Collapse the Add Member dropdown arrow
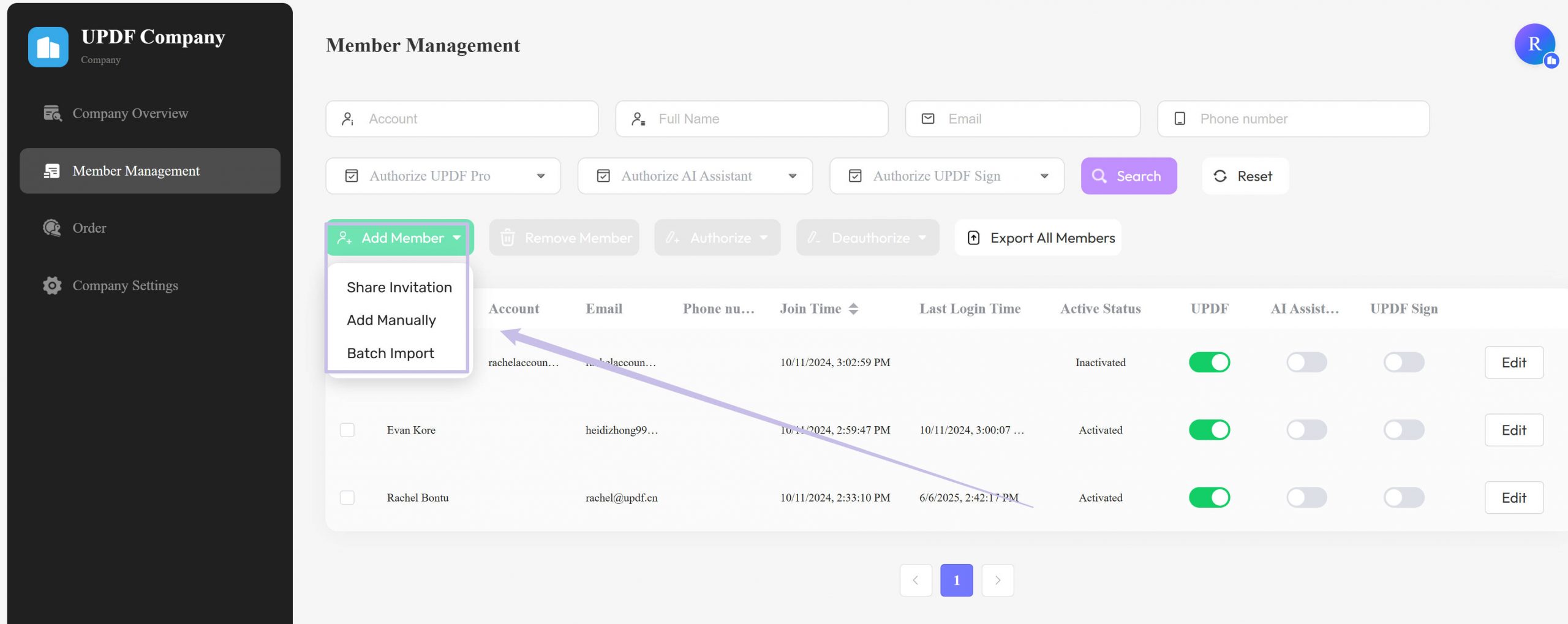This screenshot has height=624, width=1568. point(457,238)
